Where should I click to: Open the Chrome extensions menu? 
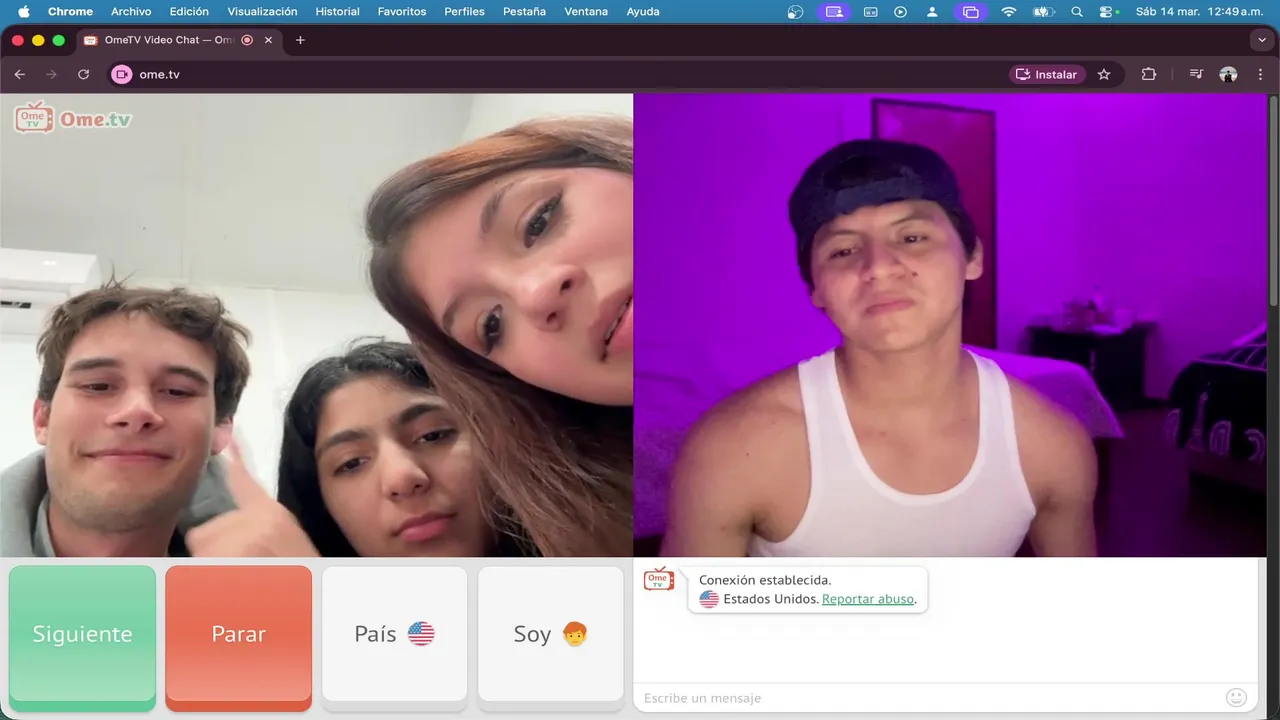(1149, 74)
